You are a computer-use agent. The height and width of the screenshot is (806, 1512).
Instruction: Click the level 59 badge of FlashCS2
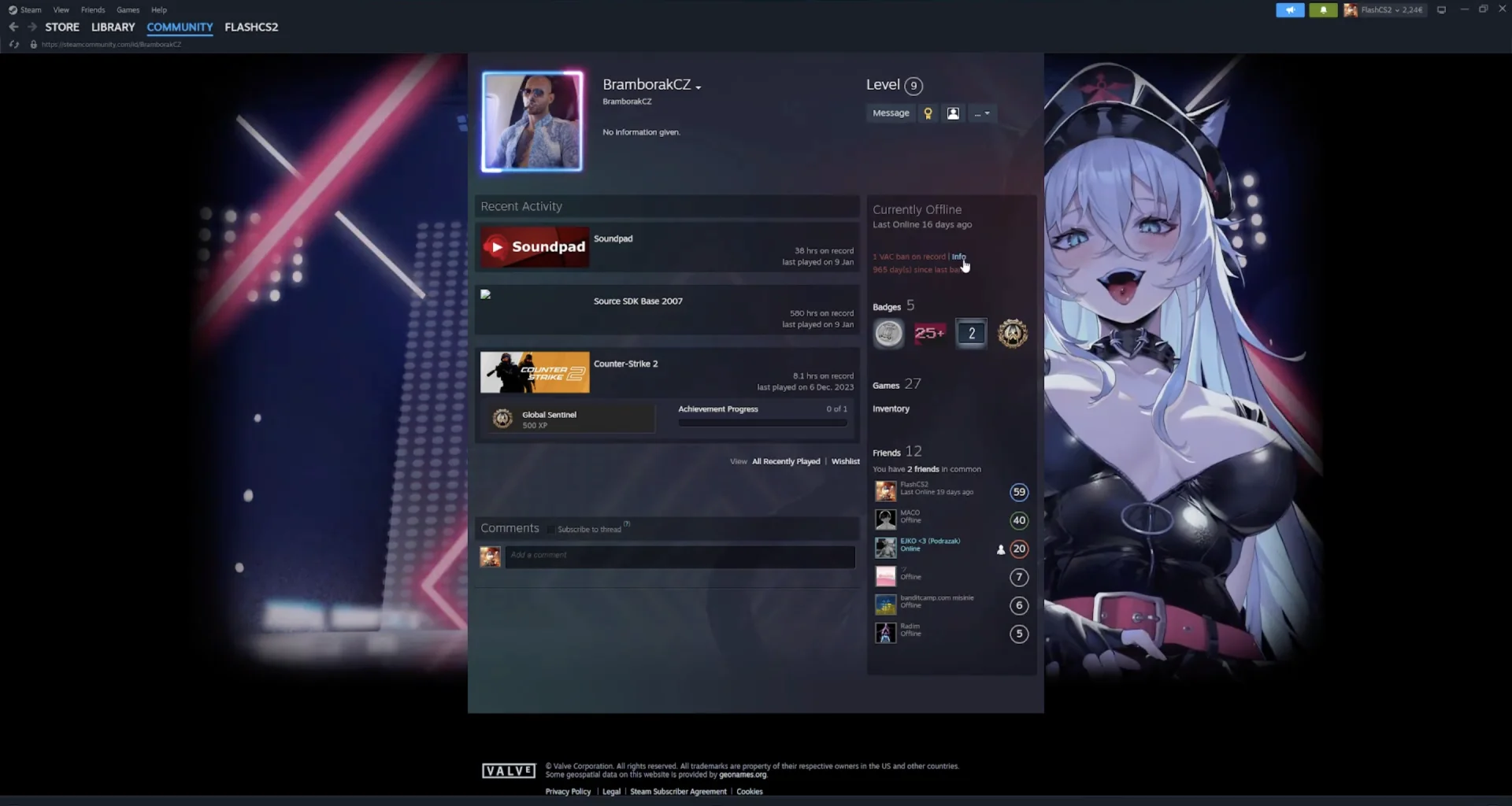point(1019,492)
